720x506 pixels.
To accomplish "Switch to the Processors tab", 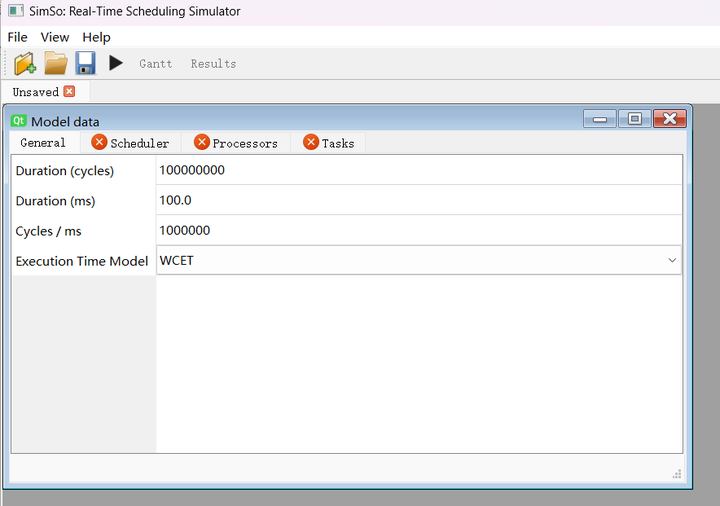I will 236,143.
